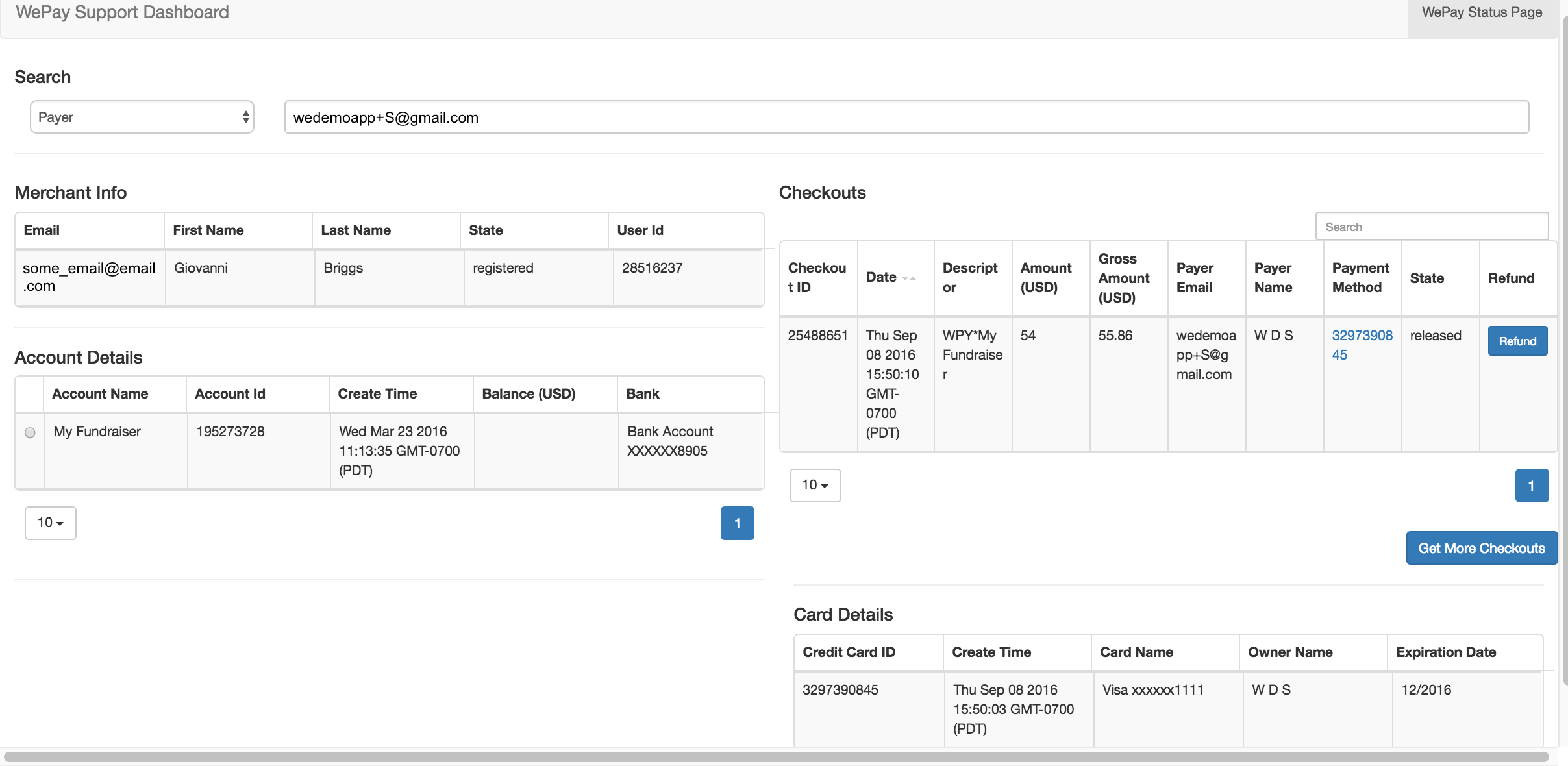1568x766 pixels.
Task: Go to page 1 of Account Details
Action: tap(738, 523)
